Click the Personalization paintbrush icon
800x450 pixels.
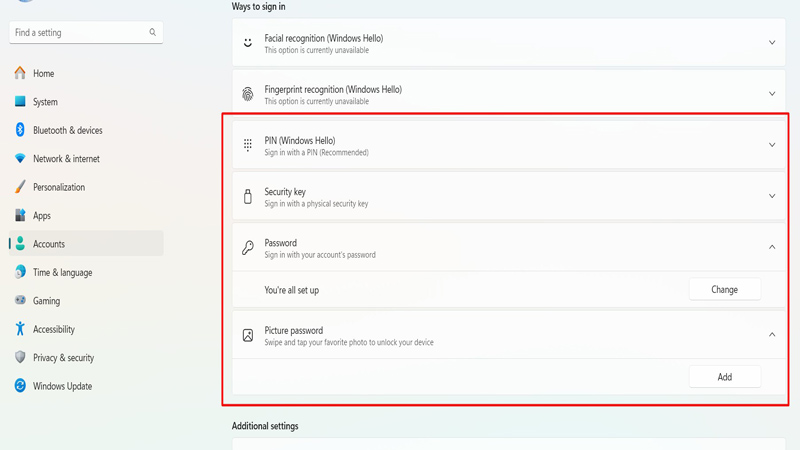[x=20, y=187]
